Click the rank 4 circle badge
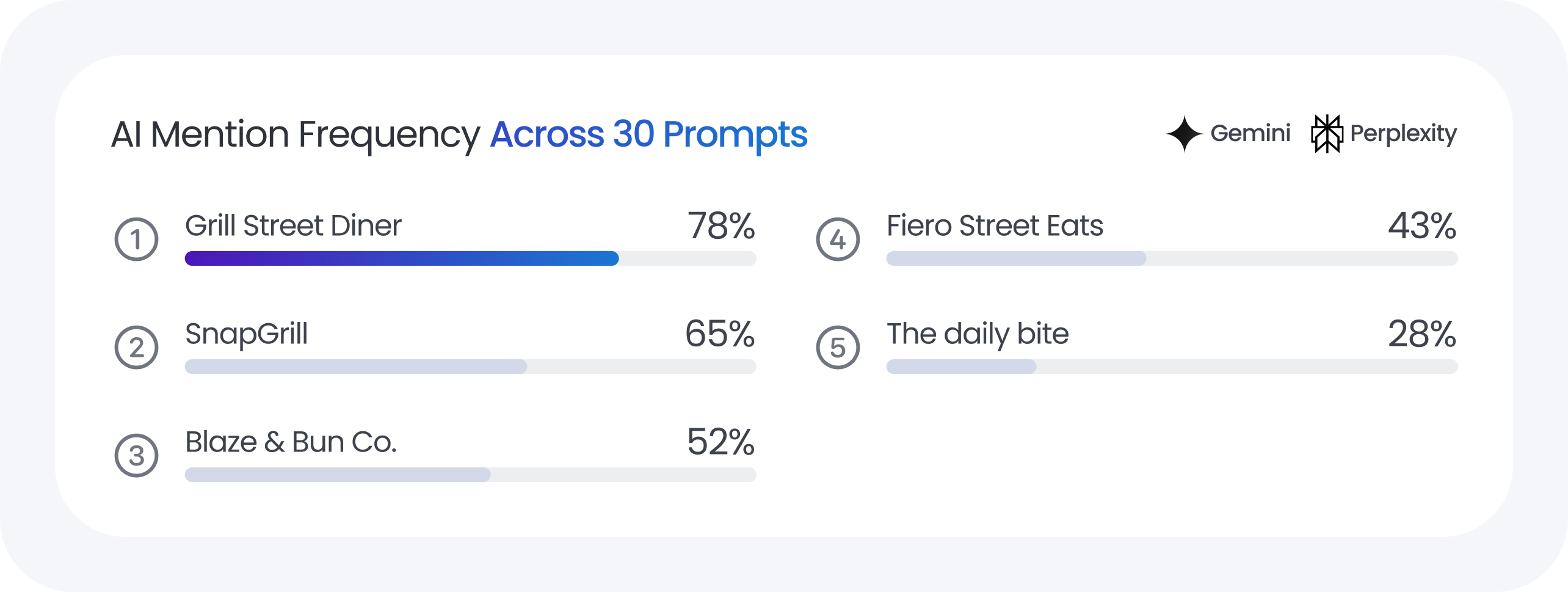1568x592 pixels. tap(838, 239)
